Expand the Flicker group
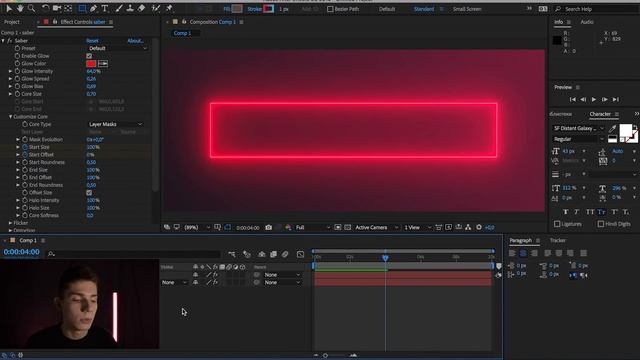640x360 pixels. [10, 223]
